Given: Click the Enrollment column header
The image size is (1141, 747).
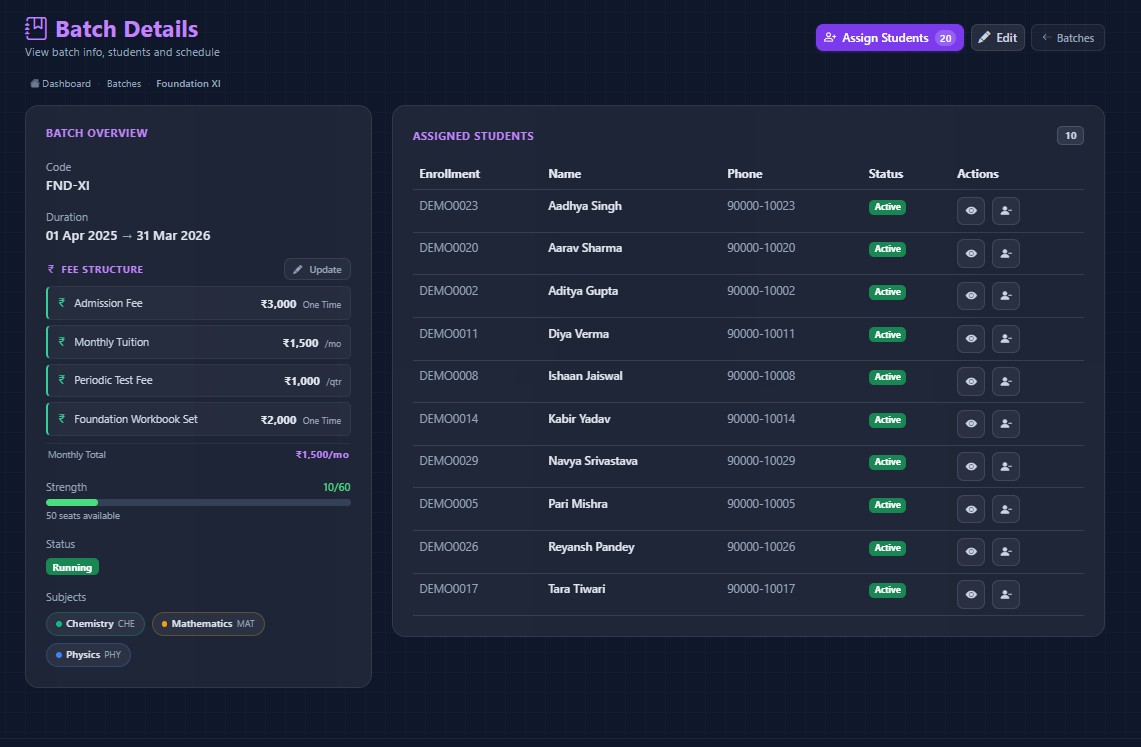Looking at the screenshot, I should [x=450, y=174].
